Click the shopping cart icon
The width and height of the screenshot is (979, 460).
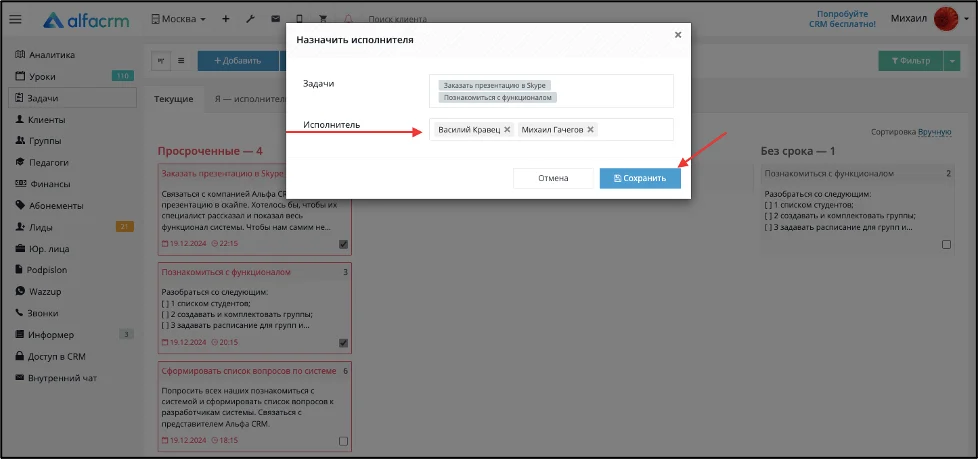click(323, 19)
